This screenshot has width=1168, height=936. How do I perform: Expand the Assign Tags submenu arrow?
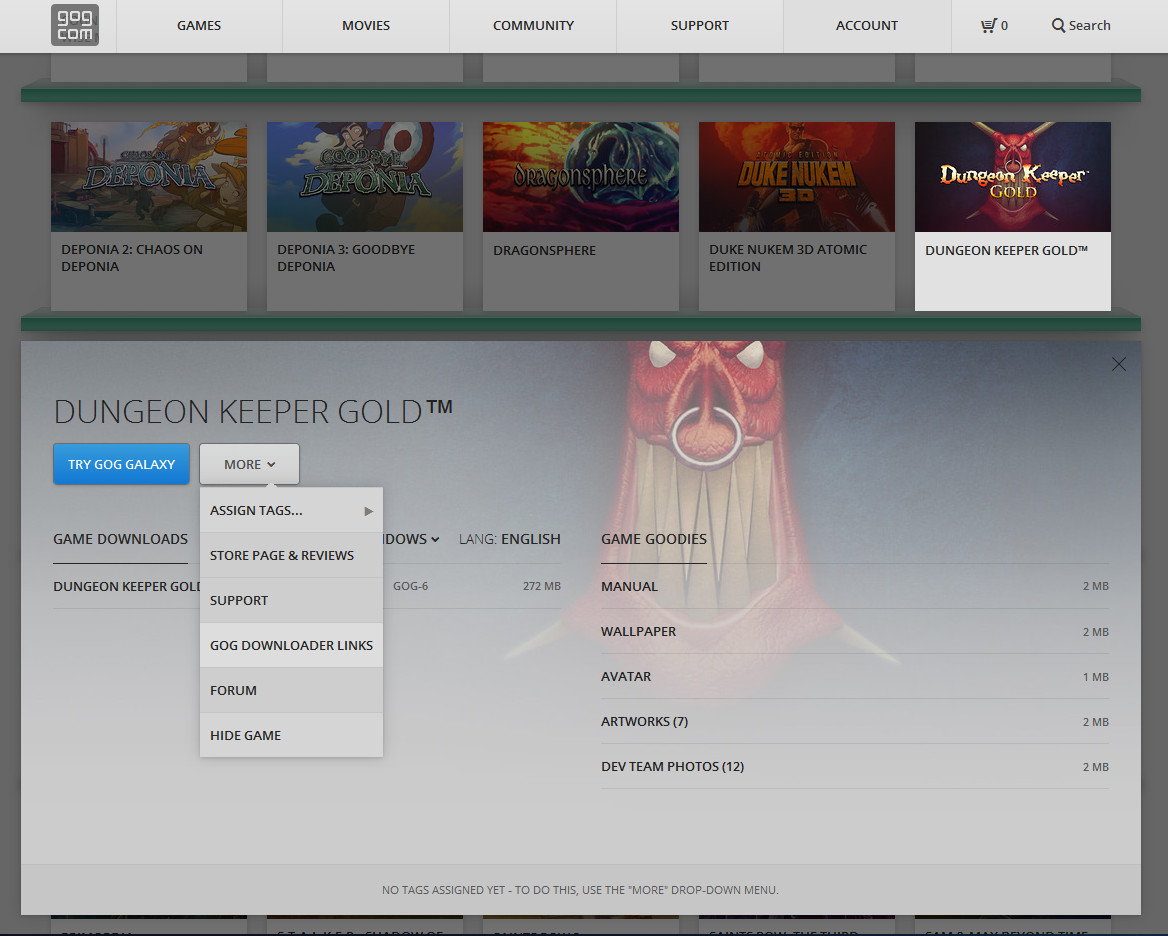tap(368, 511)
